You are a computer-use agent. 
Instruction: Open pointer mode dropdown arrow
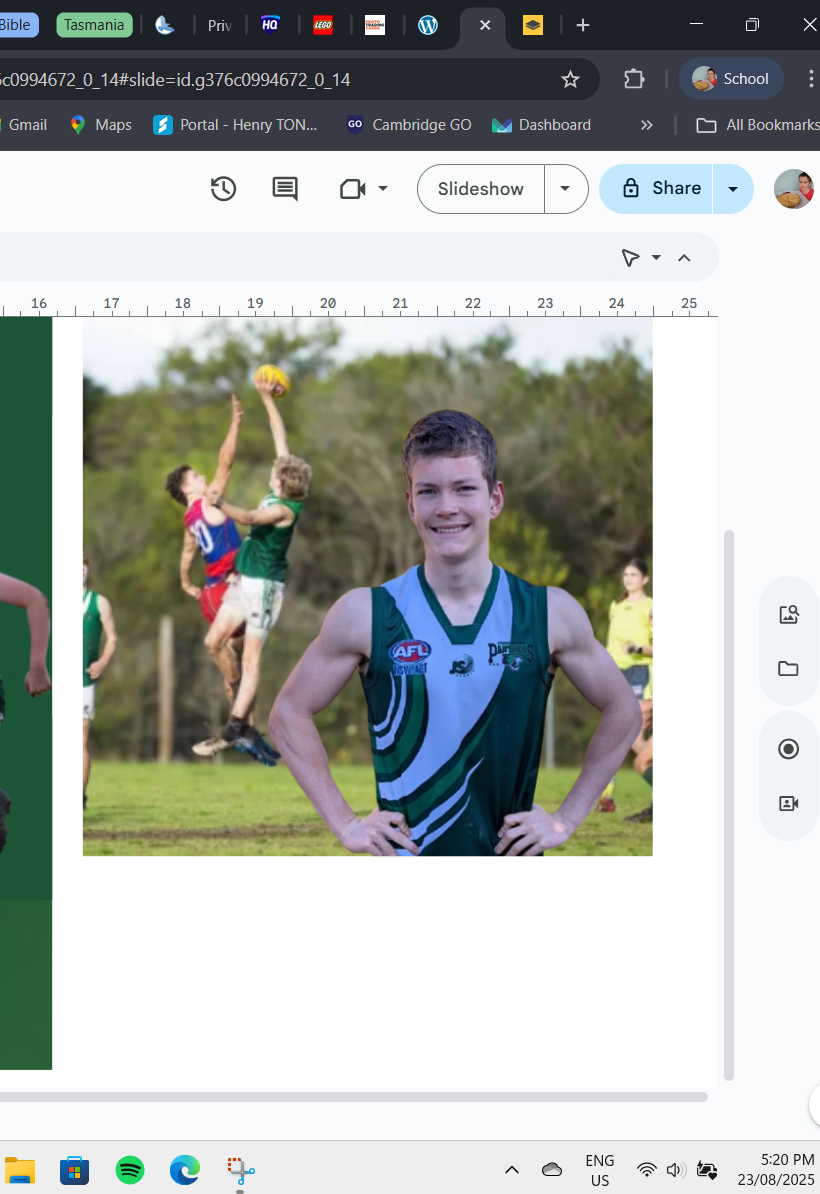[656, 258]
